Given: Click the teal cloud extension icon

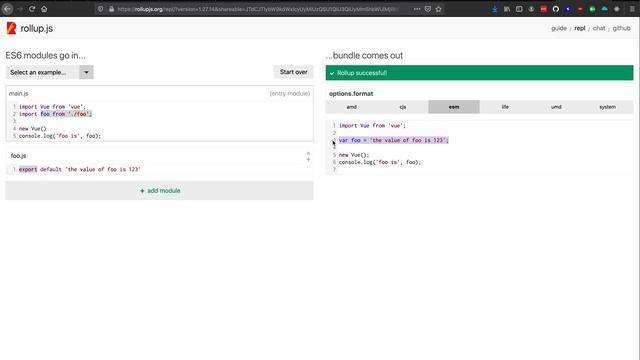Looking at the screenshot, I should (x=604, y=9).
